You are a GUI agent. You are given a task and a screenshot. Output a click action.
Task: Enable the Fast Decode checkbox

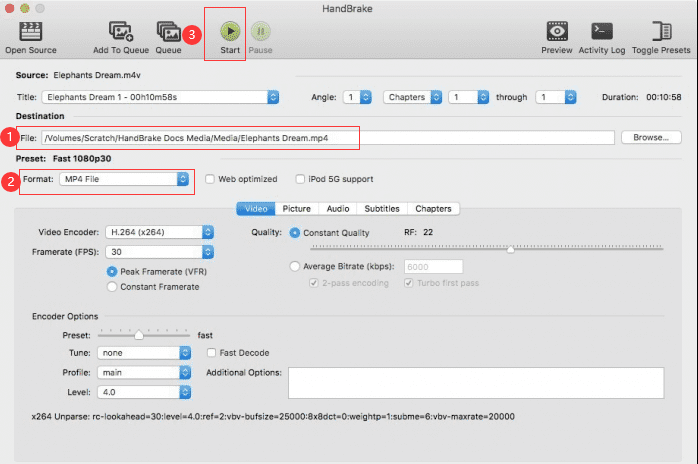(x=211, y=353)
